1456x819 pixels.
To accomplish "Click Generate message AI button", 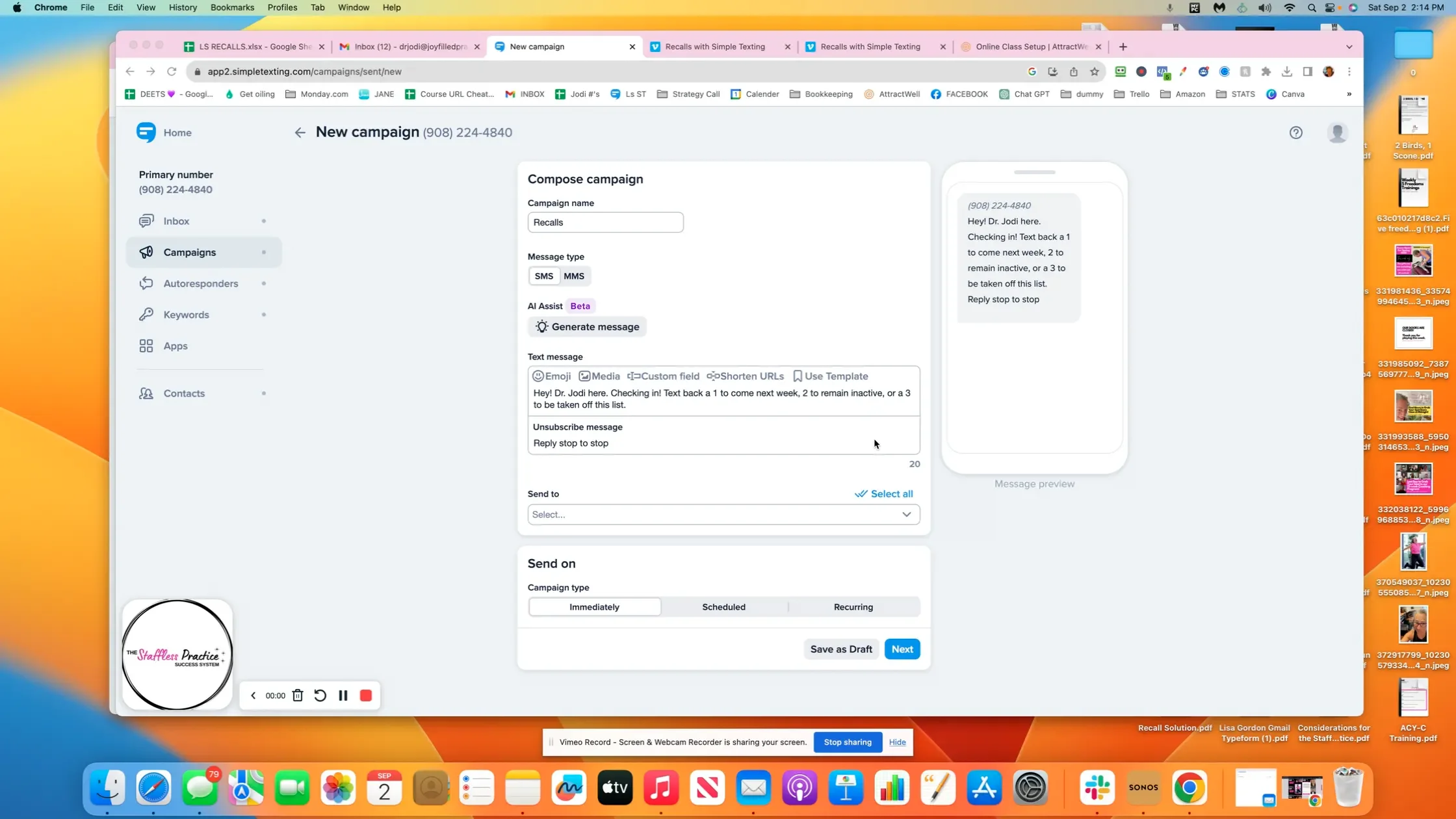I will tap(587, 327).
